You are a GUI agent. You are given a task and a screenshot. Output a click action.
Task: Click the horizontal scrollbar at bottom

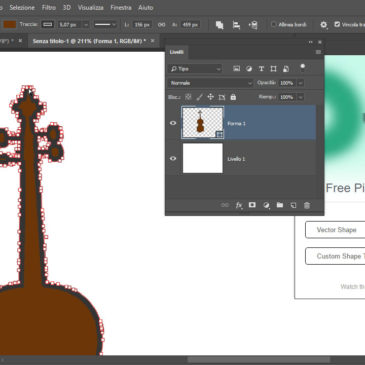259,360
